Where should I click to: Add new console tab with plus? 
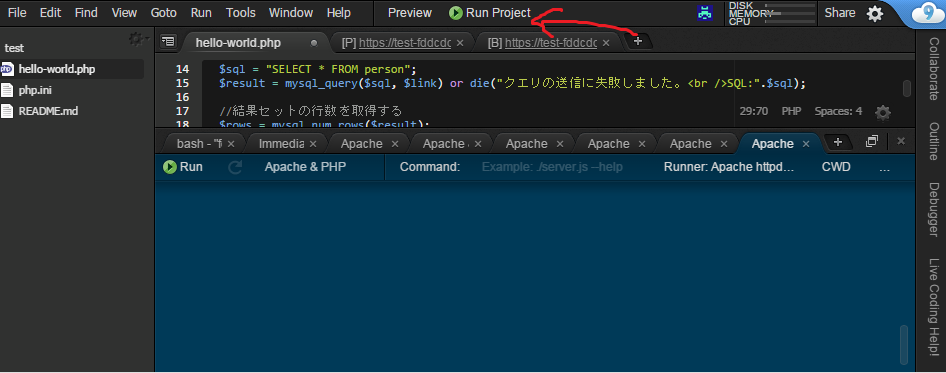click(837, 142)
